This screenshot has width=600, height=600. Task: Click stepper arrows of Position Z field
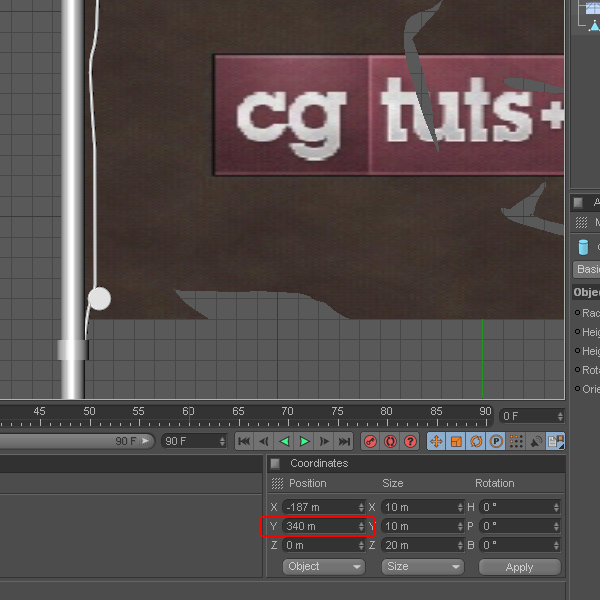tap(361, 545)
